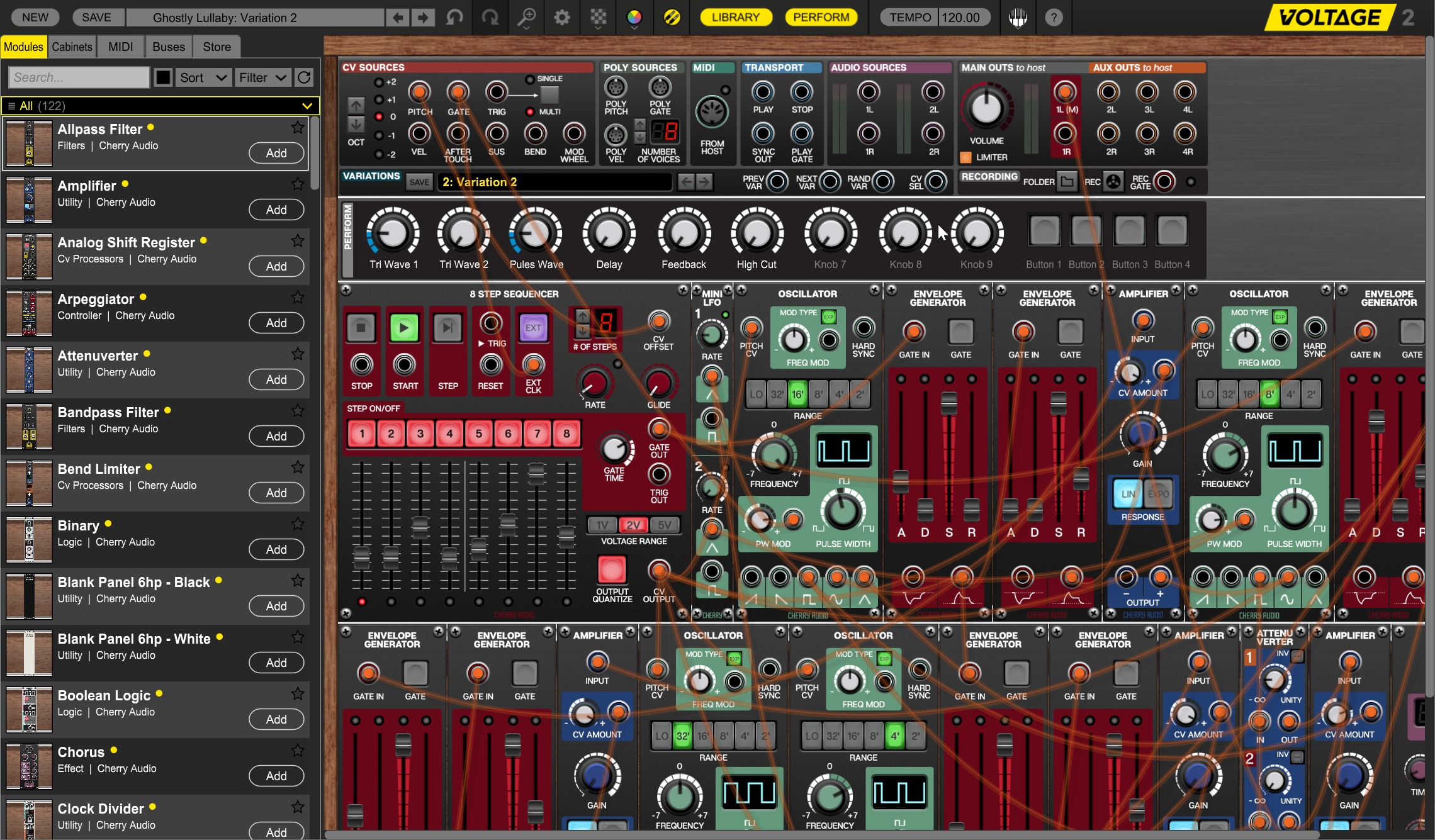This screenshot has width=1435, height=840.
Task: Click the Tri Wave 1 perform knob
Action: 393,233
